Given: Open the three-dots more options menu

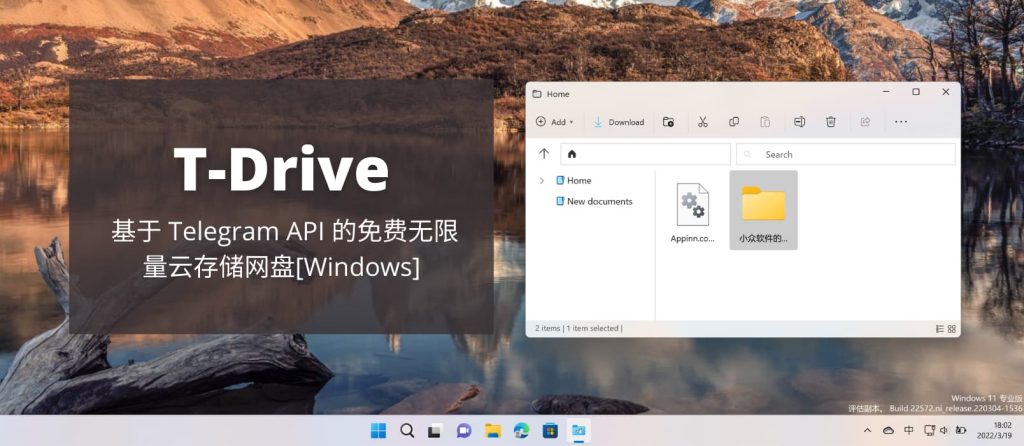Looking at the screenshot, I should (x=901, y=122).
